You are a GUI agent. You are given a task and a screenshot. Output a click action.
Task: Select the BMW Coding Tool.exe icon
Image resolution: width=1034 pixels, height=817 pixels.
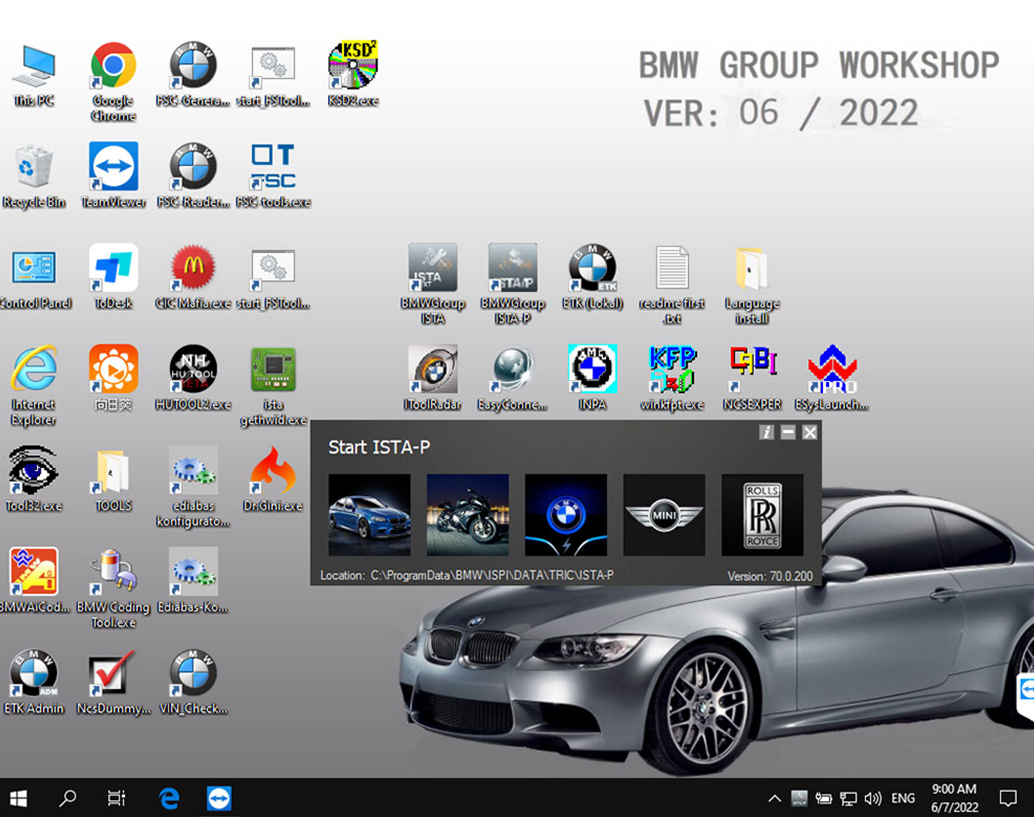tap(113, 588)
